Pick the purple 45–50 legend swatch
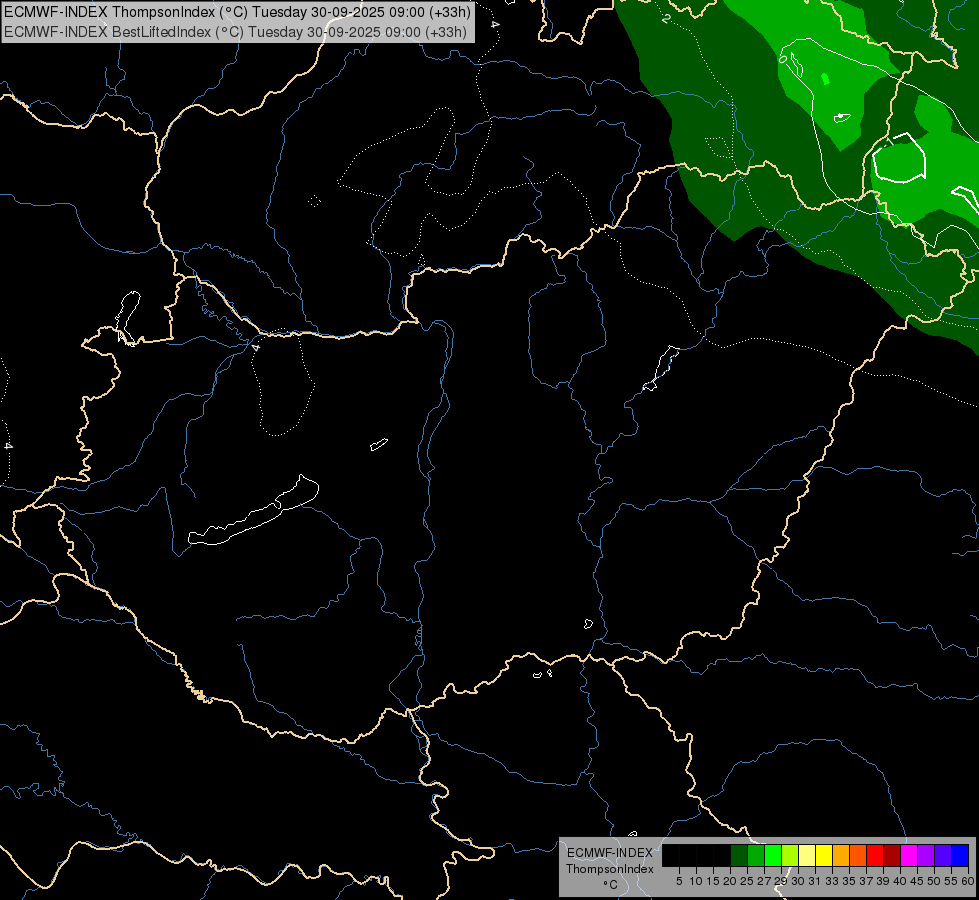The height and width of the screenshot is (900, 979). tap(926, 855)
